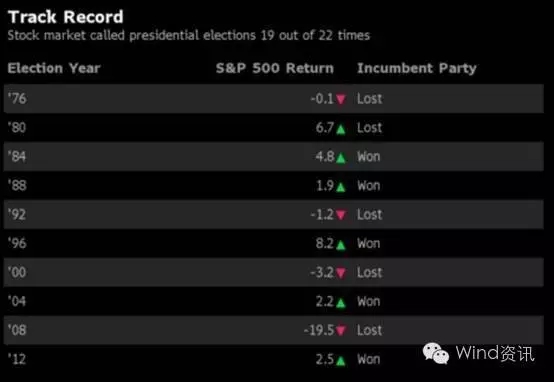Click the Won result for '96
Screen dimensions: 554x382
(369, 243)
